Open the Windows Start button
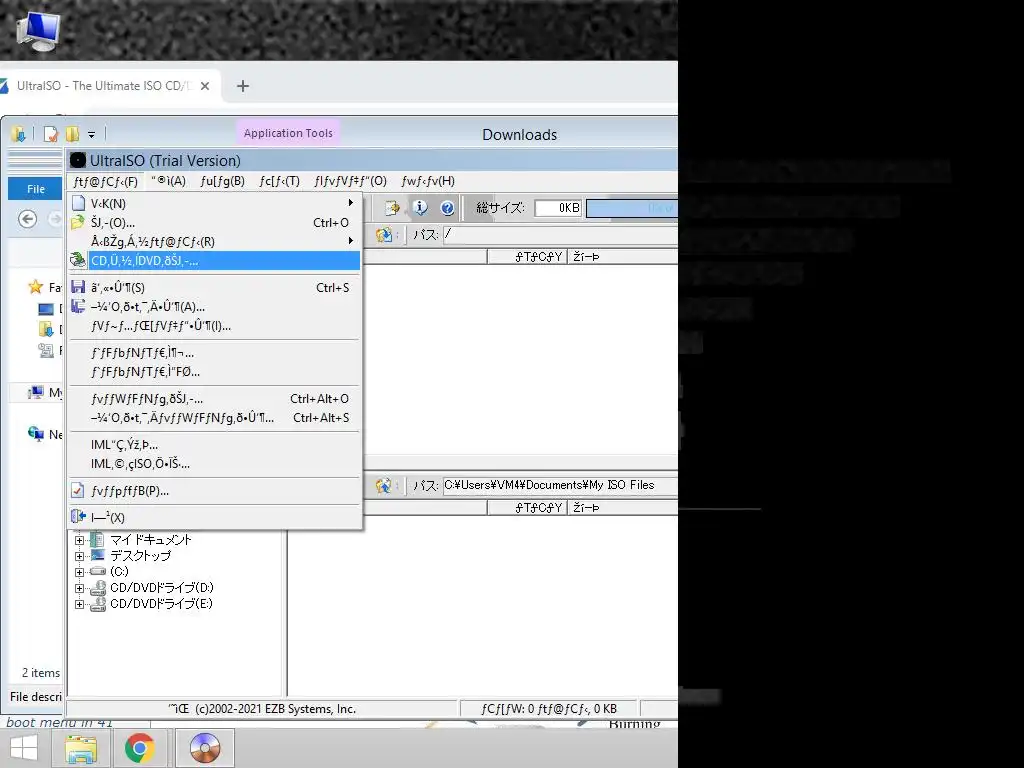The image size is (1024, 768). point(24,748)
